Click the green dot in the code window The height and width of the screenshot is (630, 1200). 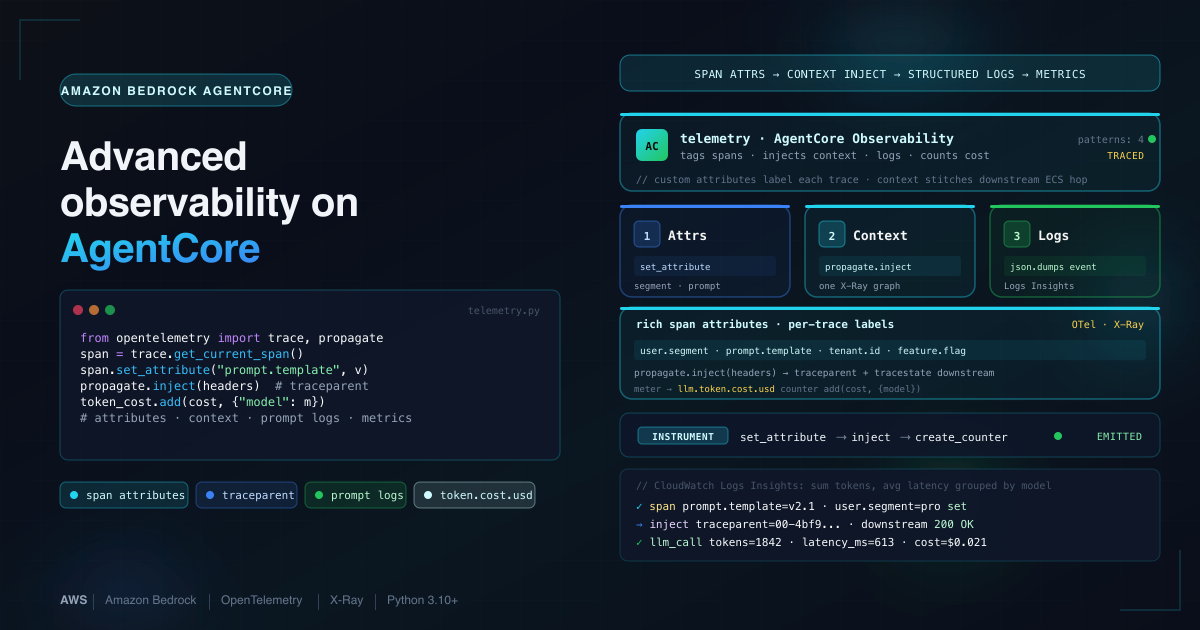pyautogui.click(x=110, y=310)
